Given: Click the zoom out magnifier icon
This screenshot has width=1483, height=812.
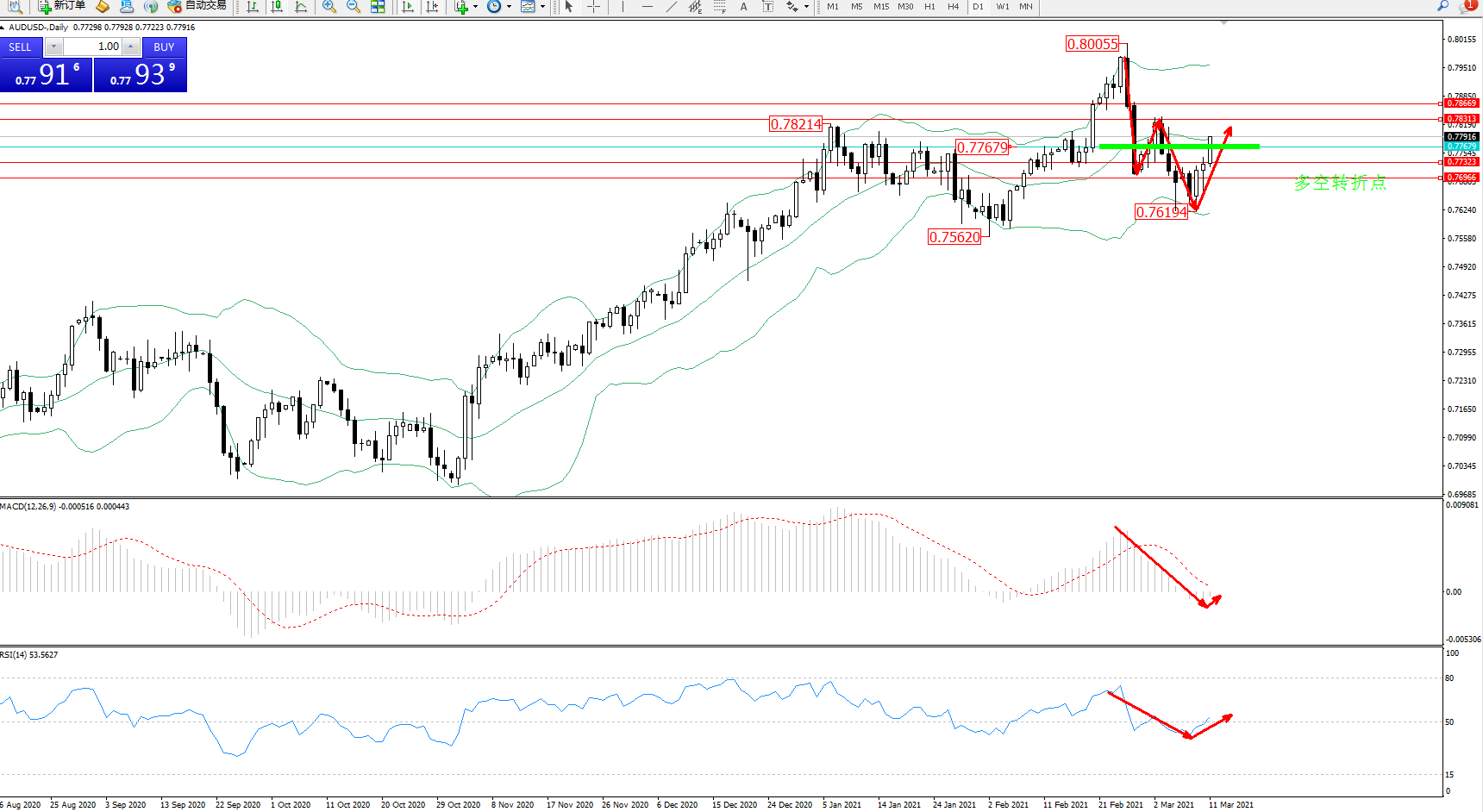Looking at the screenshot, I should point(354,7).
